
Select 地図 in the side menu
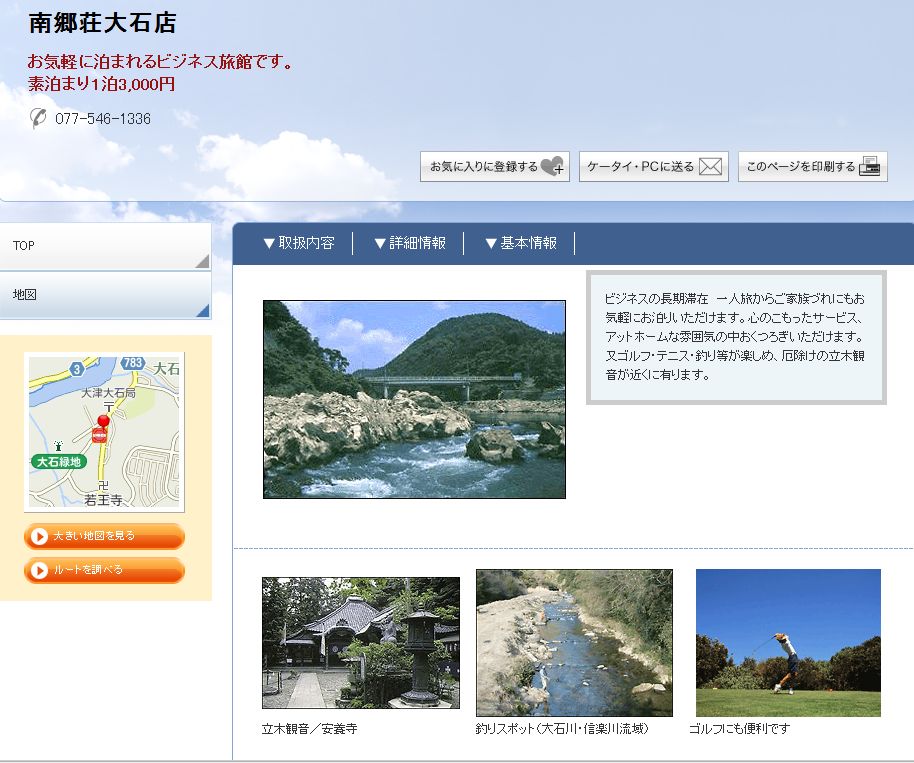[105, 295]
